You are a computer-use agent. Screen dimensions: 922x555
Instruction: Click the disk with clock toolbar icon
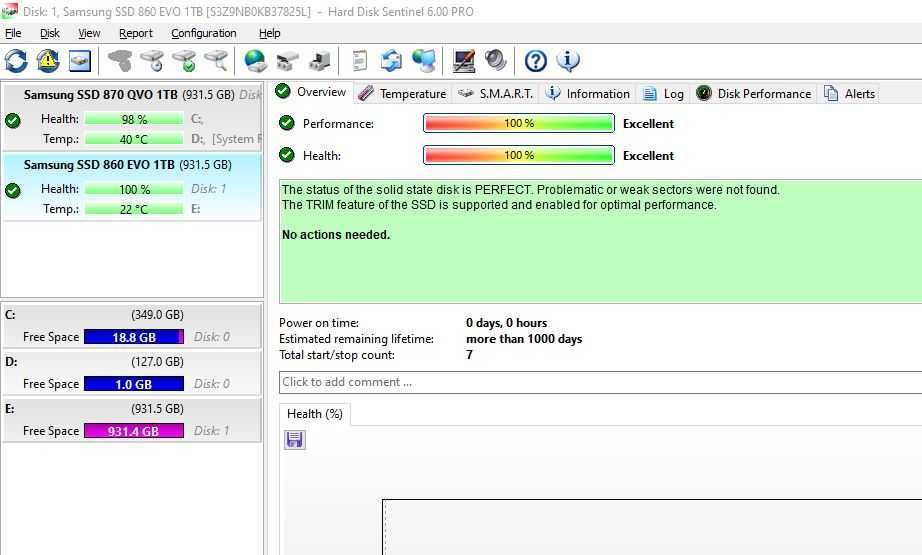point(153,61)
